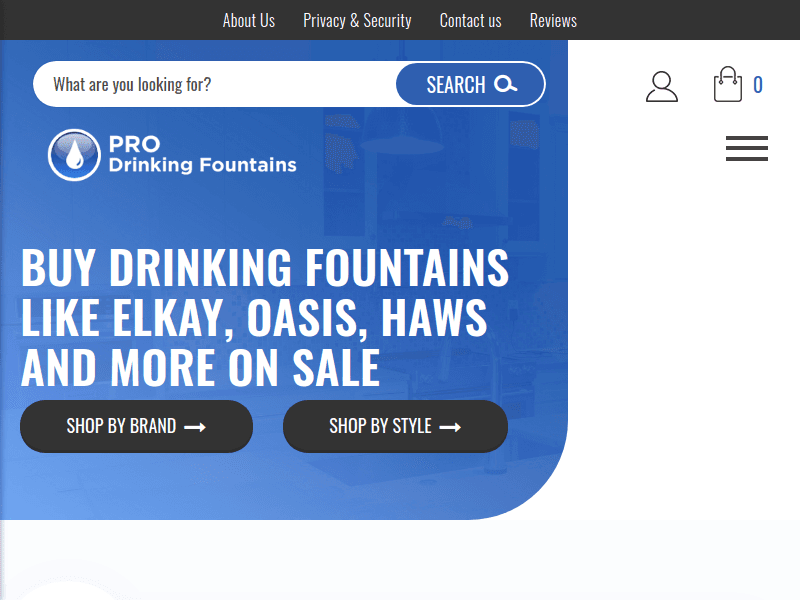Click the SEARCH button

click(x=470, y=84)
